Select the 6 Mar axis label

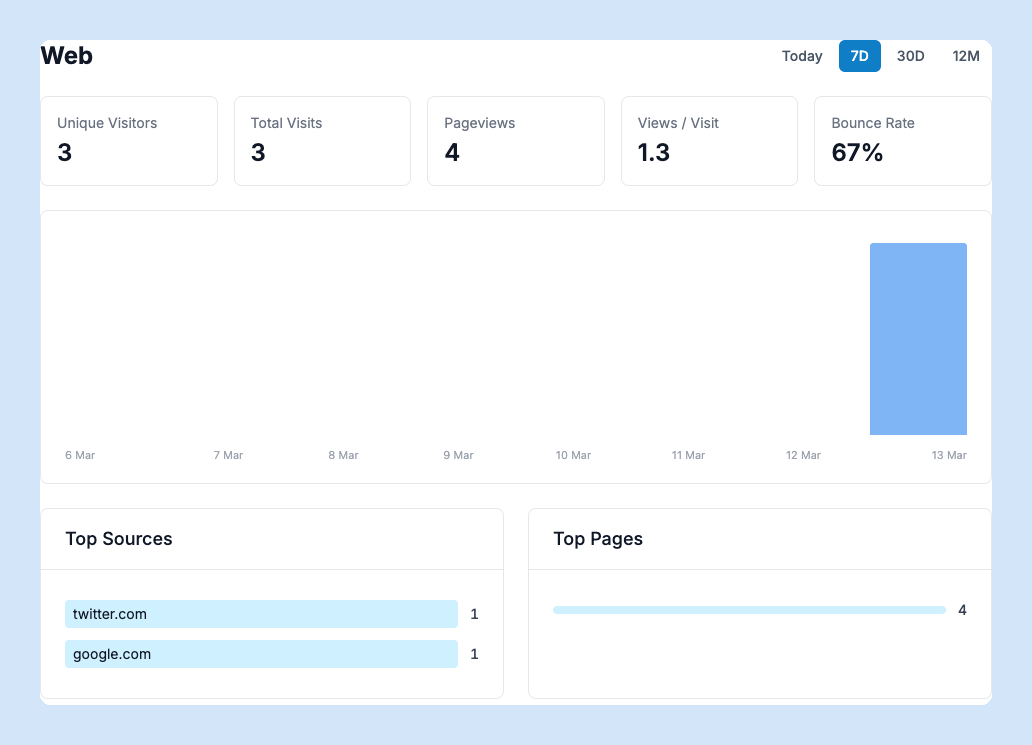(80, 455)
